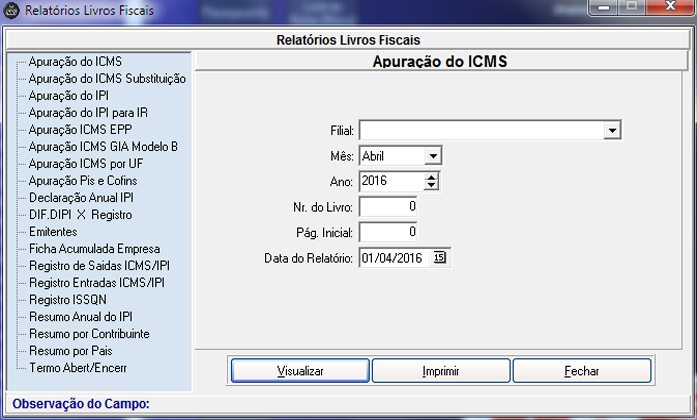697x420 pixels.
Task: Open the Mês dropdown arrow
Action: point(433,156)
